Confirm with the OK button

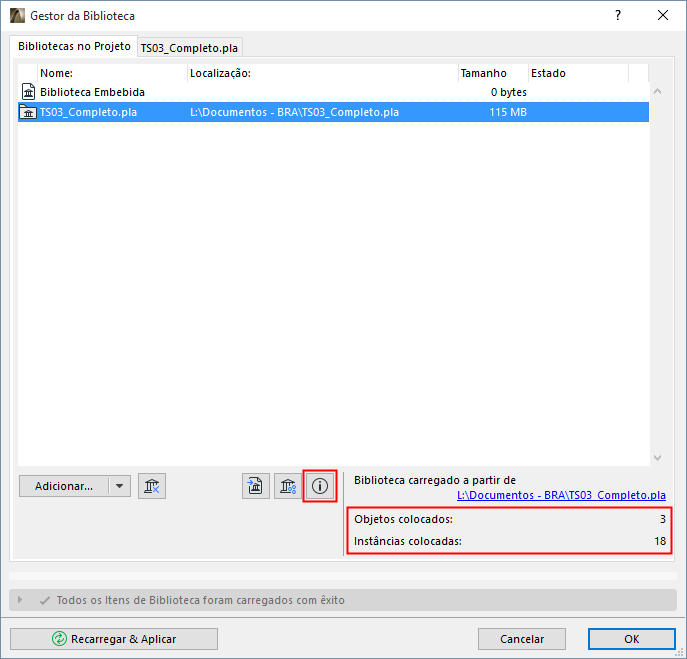[631, 639]
